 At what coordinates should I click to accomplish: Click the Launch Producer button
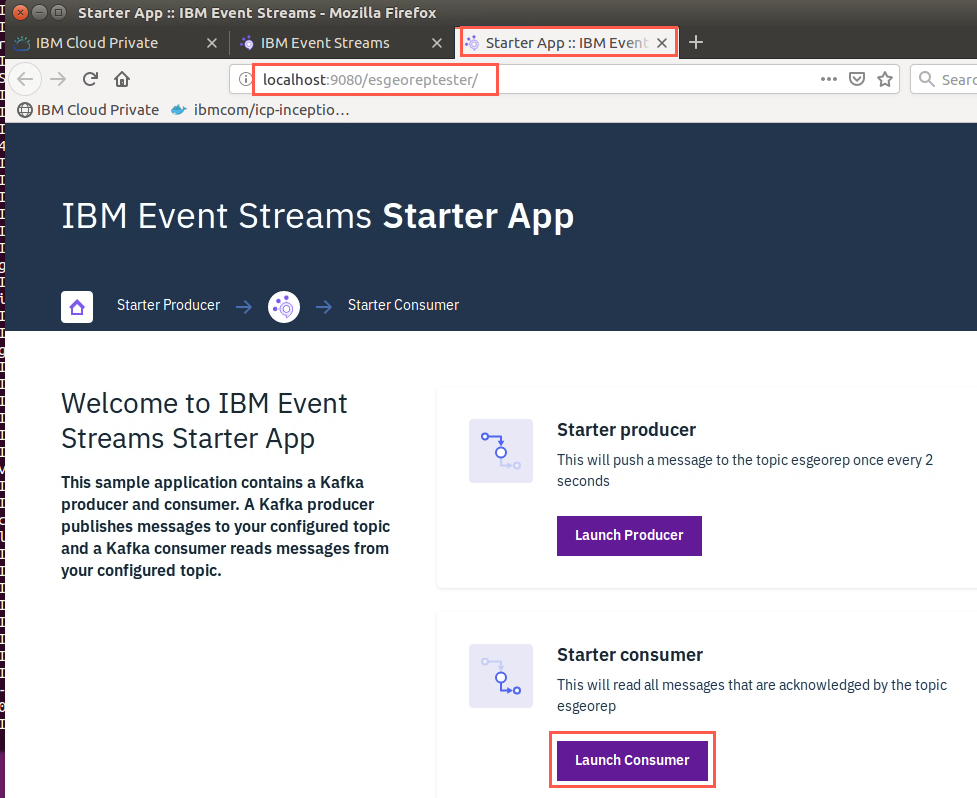(629, 535)
